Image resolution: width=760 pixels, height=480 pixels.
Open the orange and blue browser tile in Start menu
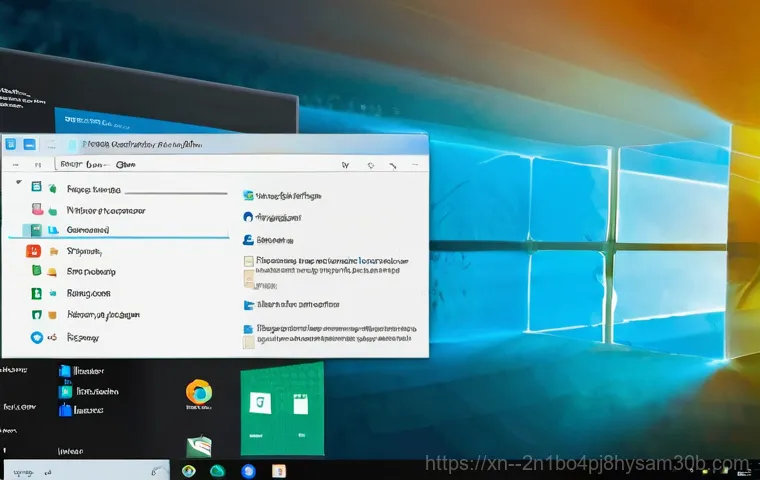coord(198,392)
